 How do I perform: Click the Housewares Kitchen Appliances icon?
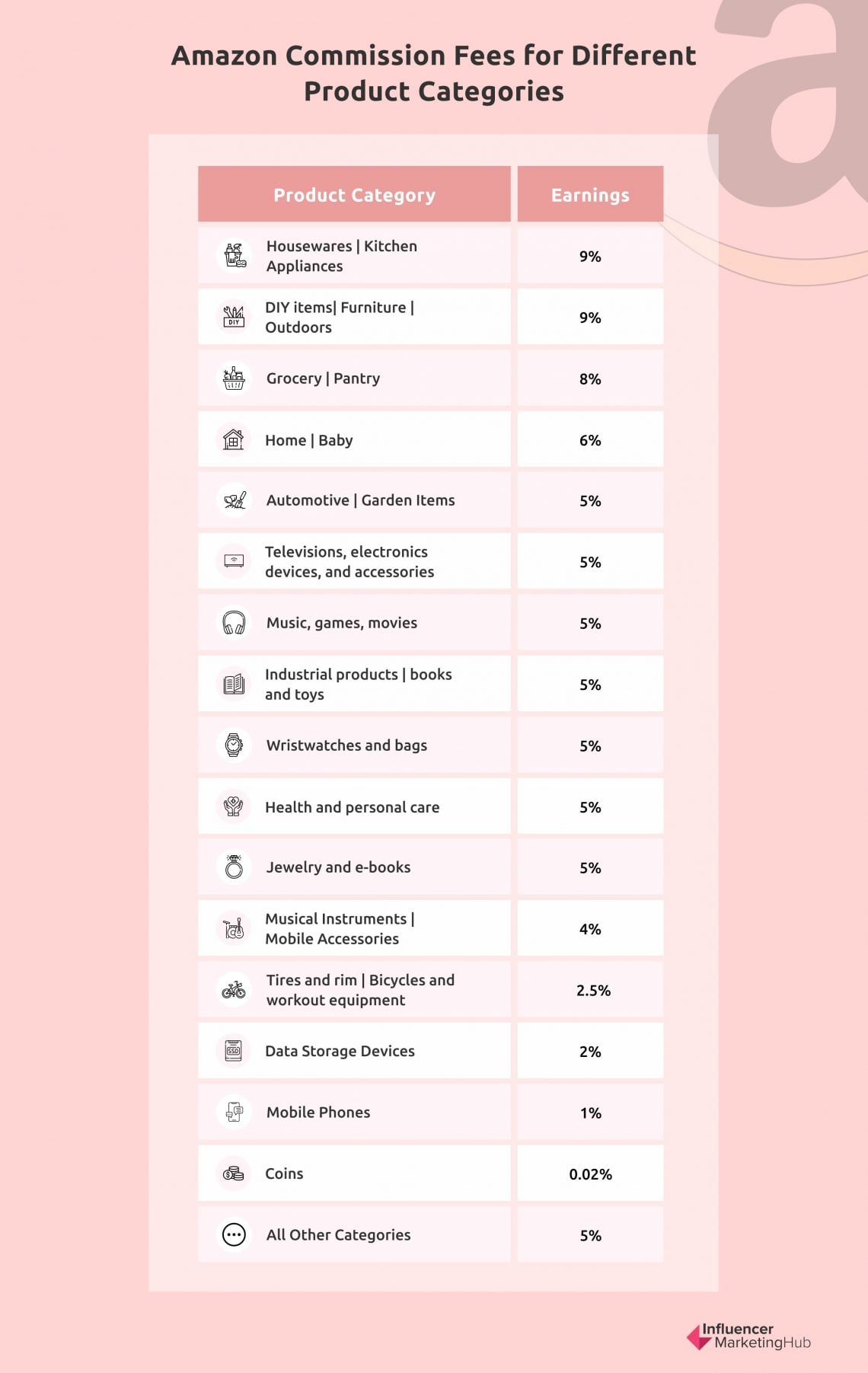[234, 256]
